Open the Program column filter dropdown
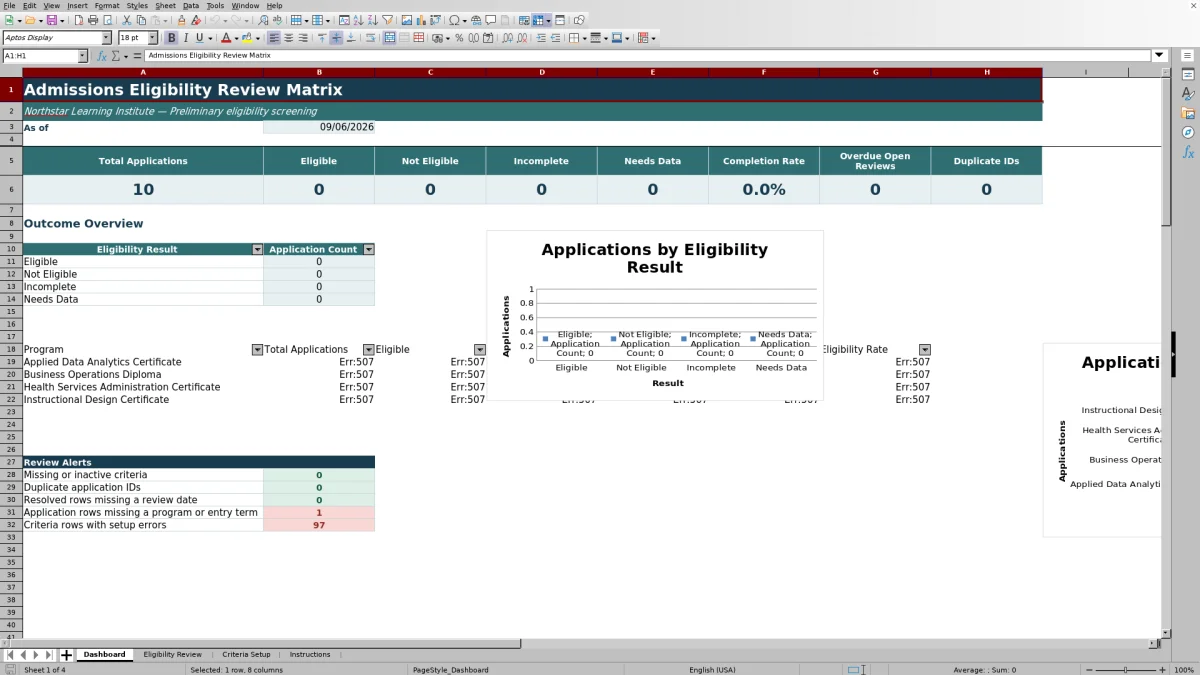Viewport: 1200px width, 675px height. [257, 350]
